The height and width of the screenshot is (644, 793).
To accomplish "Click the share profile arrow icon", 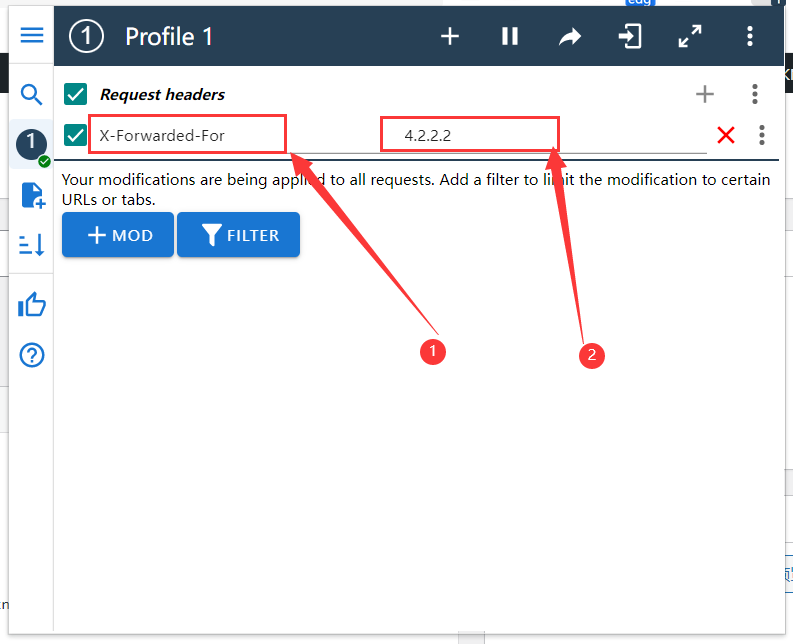I will [x=569, y=37].
